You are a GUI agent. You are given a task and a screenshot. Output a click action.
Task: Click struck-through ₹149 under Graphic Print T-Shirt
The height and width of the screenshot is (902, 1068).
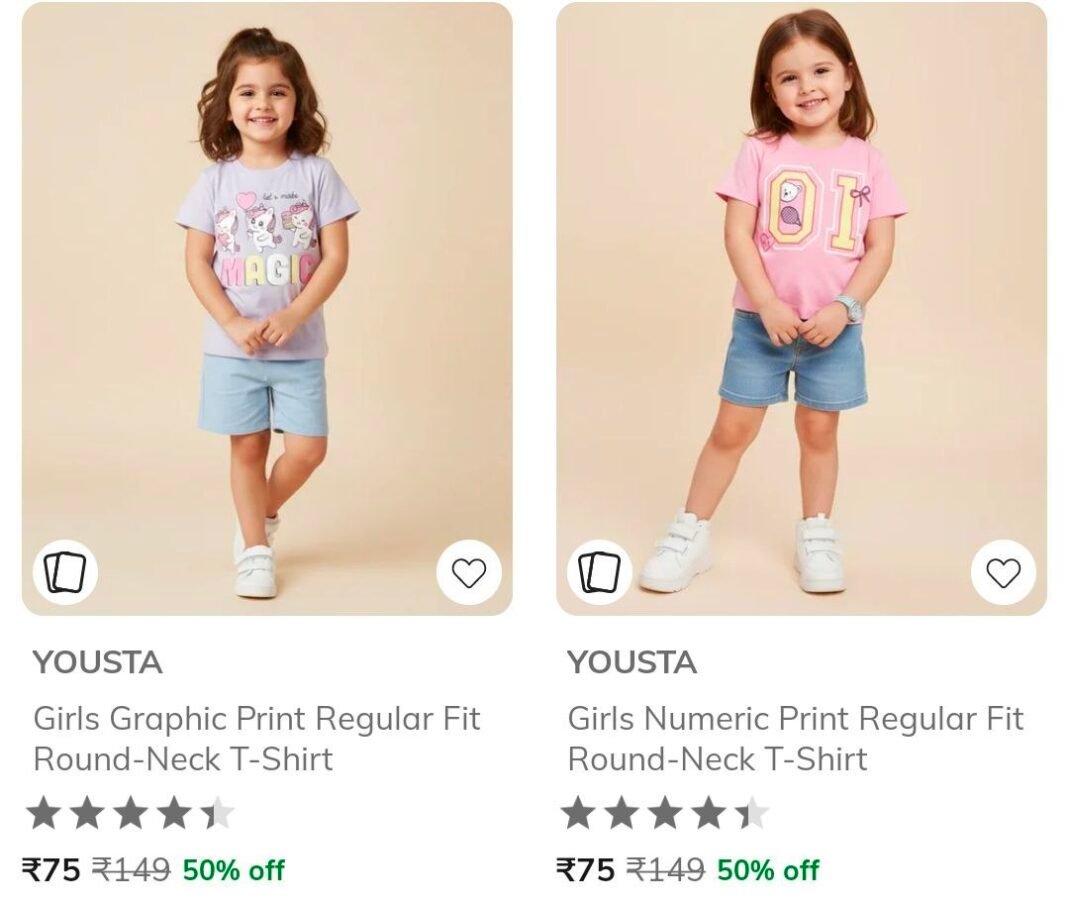click(x=131, y=870)
